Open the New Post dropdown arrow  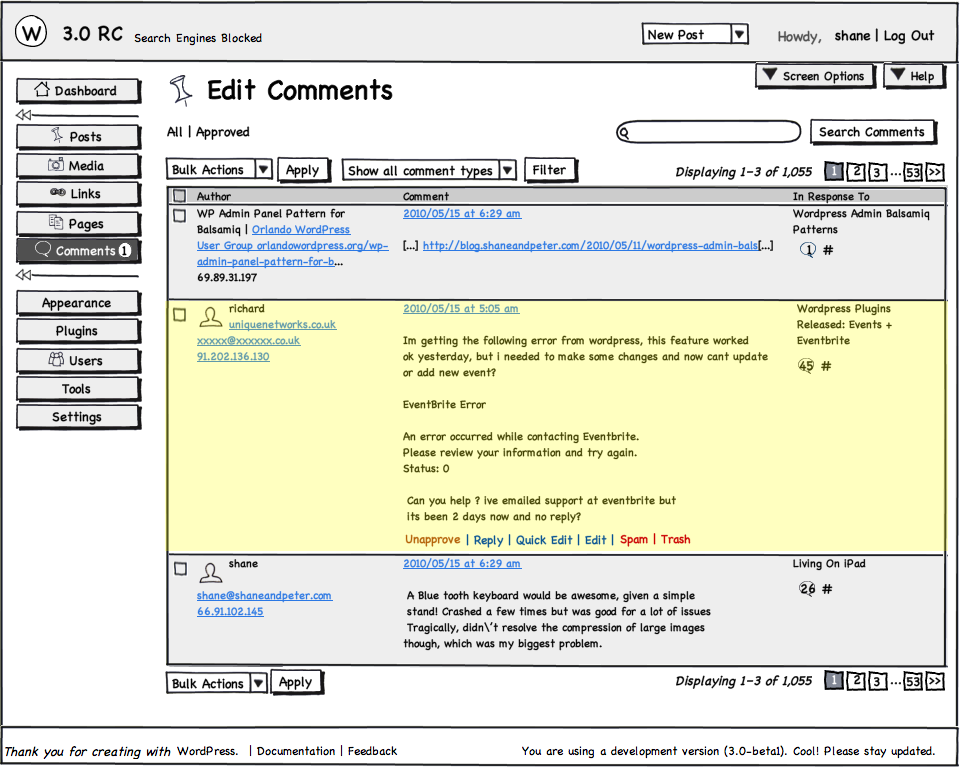[739, 34]
